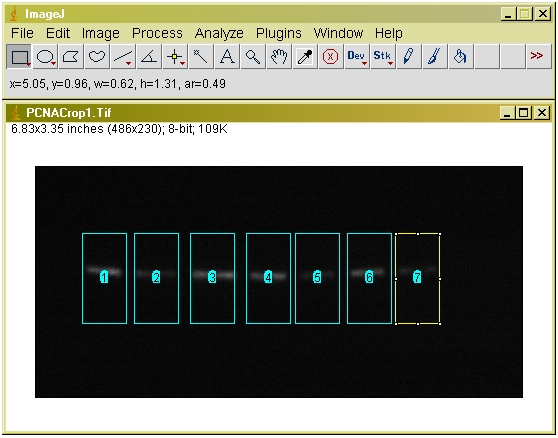
Task: Click lane 5 label in gel image
Action: point(317,276)
